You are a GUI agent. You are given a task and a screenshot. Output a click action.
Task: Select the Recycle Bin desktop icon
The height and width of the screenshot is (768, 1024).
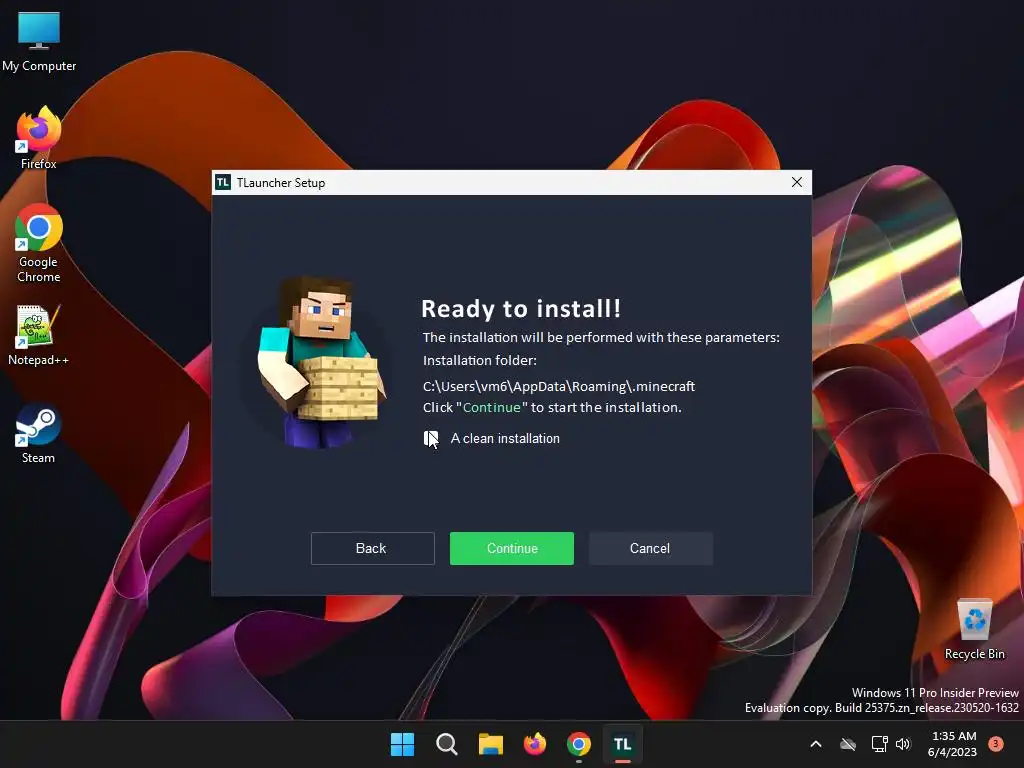click(974, 630)
